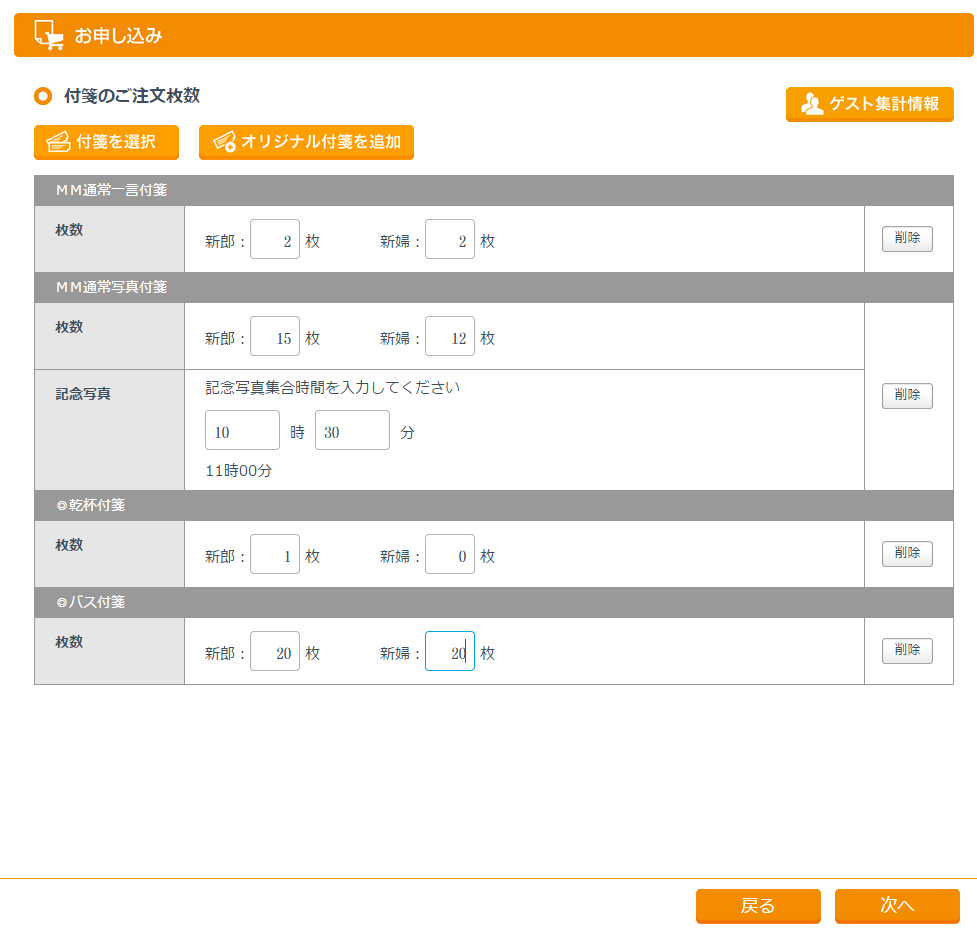Image resolution: width=977 pixels, height=930 pixels.
Task: Click the shopping cart icon in header
Action: point(48,35)
